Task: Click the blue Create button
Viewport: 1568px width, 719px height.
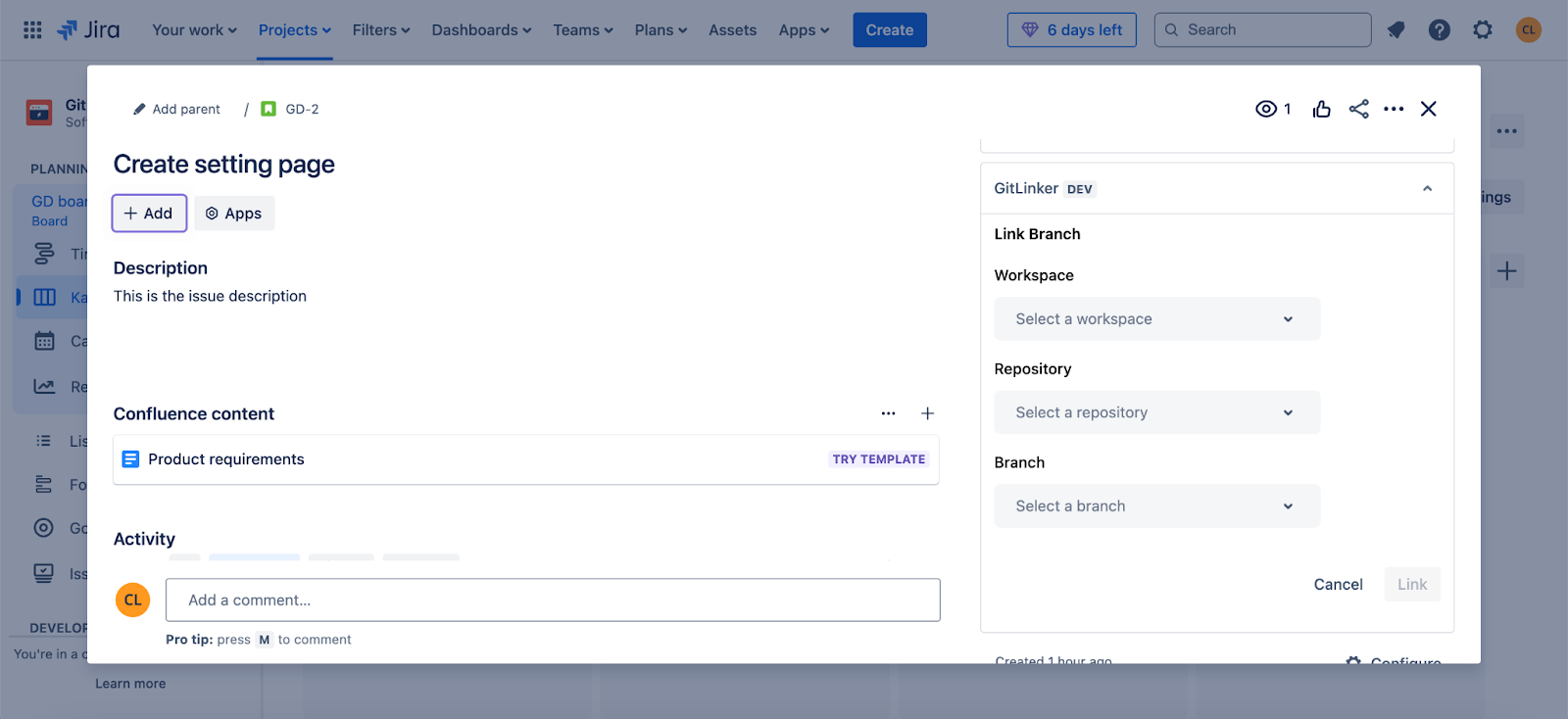Action: tap(889, 30)
